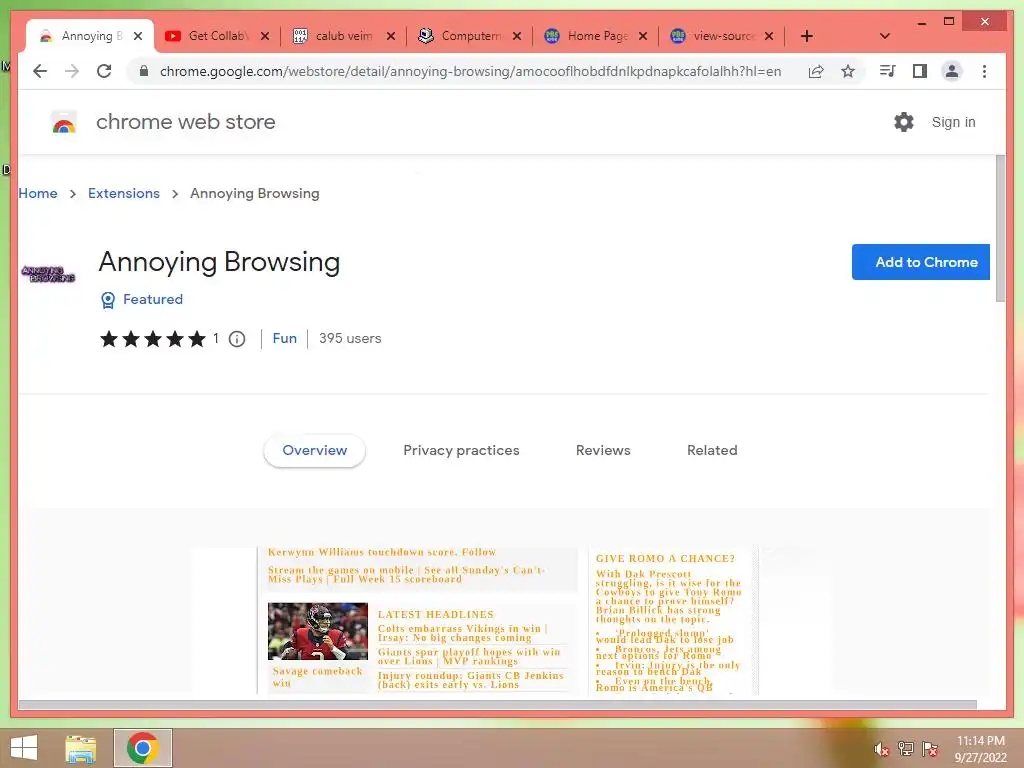Show rating info circle icon
Viewport: 1024px width, 768px height.
point(237,339)
